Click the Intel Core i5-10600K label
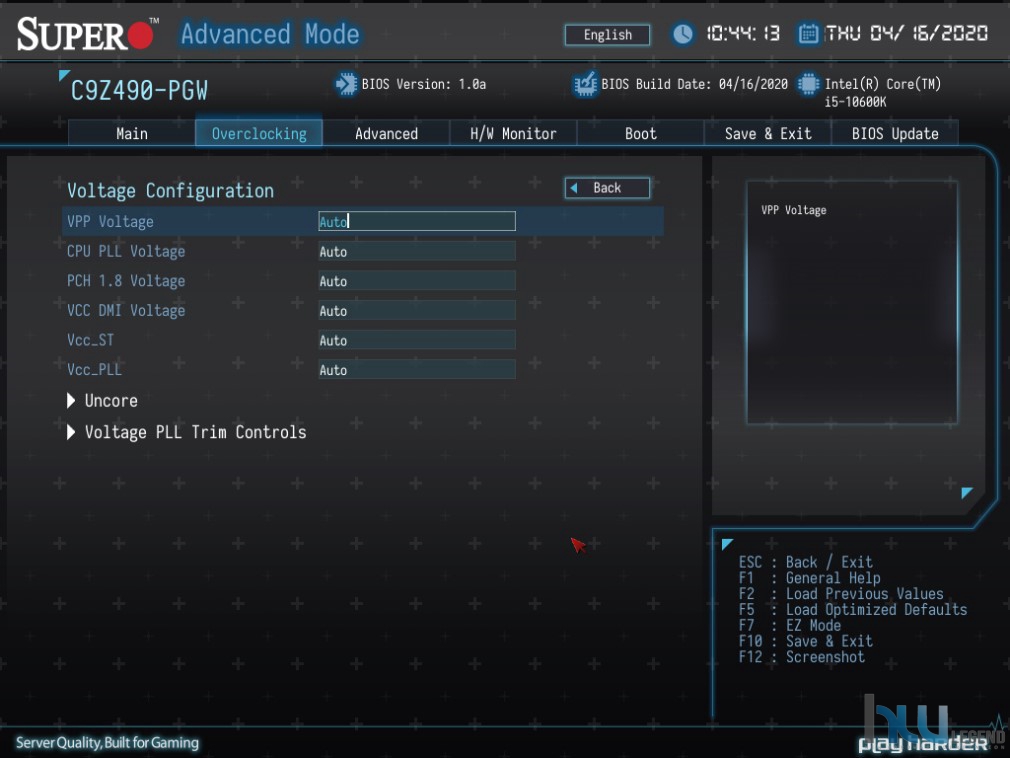Viewport: 1010px width, 758px height. click(882, 92)
